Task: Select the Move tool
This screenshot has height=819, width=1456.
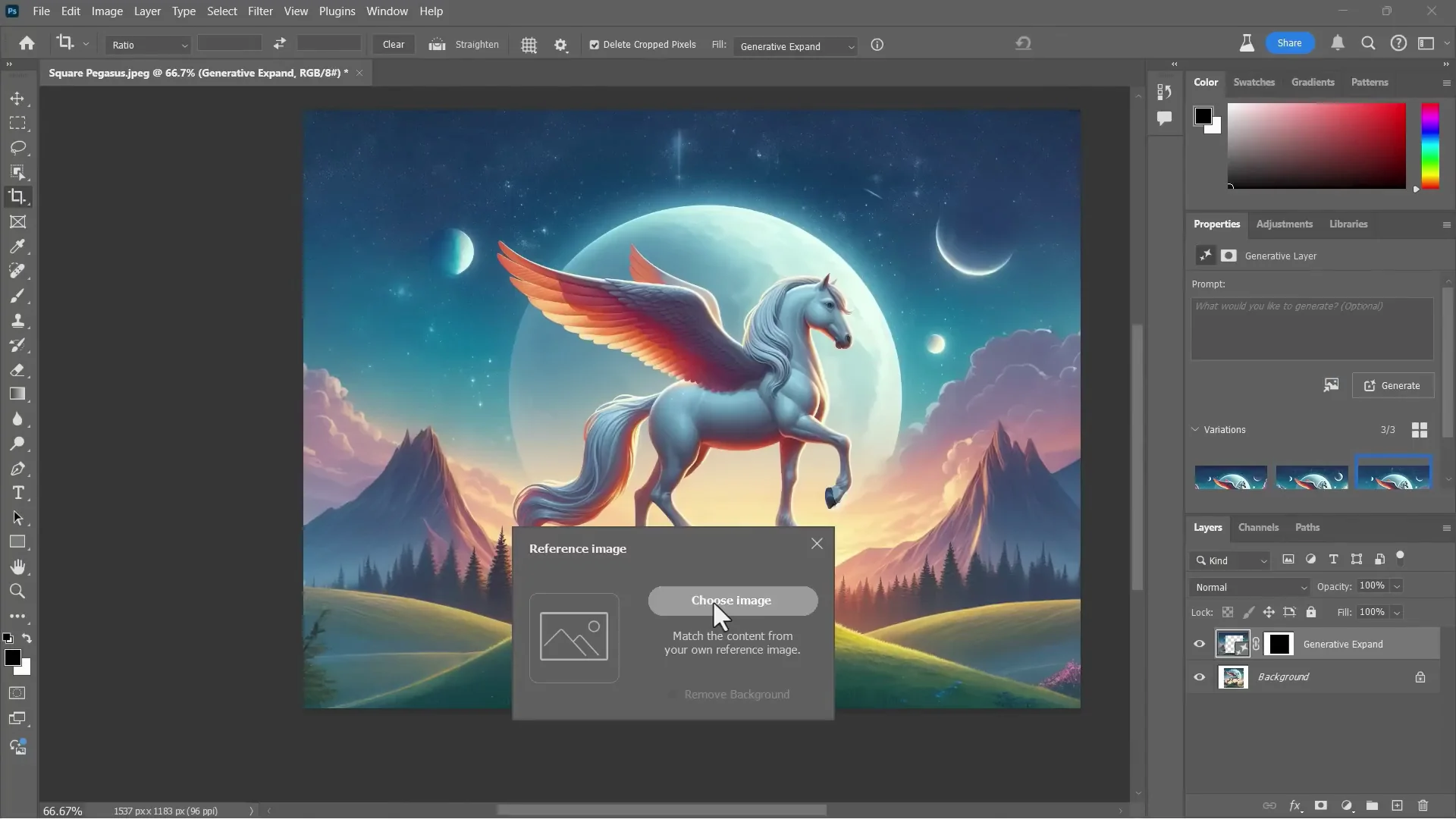Action: tap(17, 99)
